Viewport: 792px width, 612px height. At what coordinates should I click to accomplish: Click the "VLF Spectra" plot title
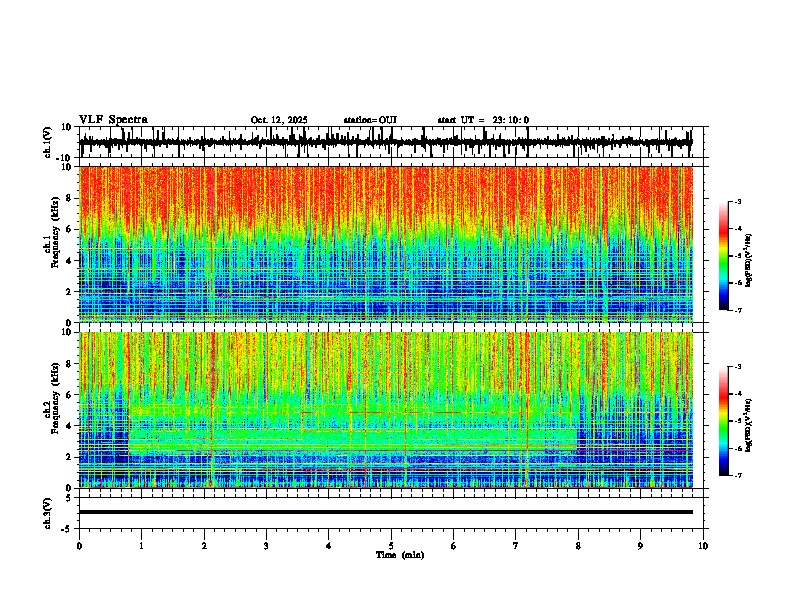113,120
